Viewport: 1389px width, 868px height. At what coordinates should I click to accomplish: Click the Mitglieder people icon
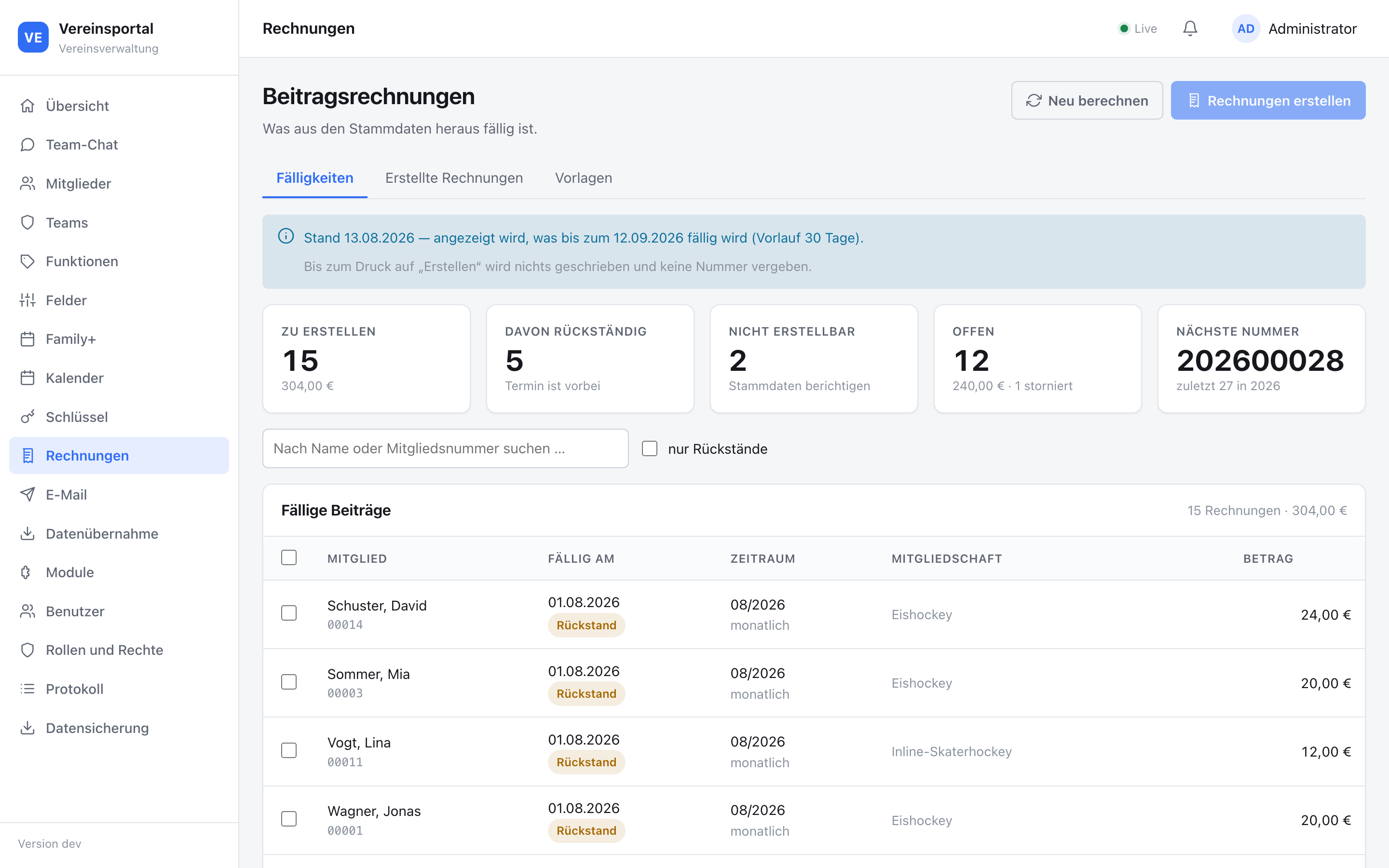click(27, 184)
